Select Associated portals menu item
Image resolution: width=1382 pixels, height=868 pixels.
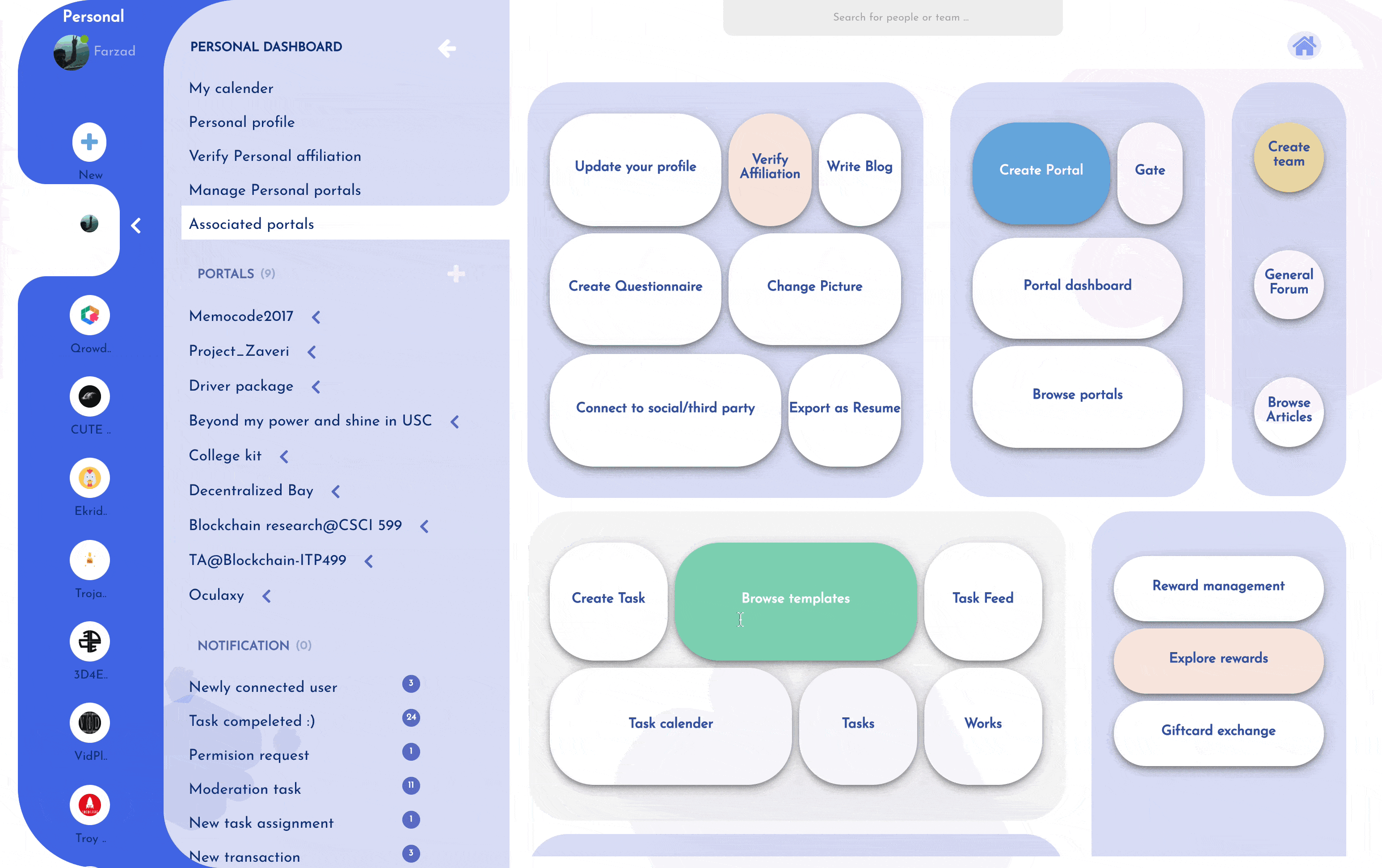point(251,224)
